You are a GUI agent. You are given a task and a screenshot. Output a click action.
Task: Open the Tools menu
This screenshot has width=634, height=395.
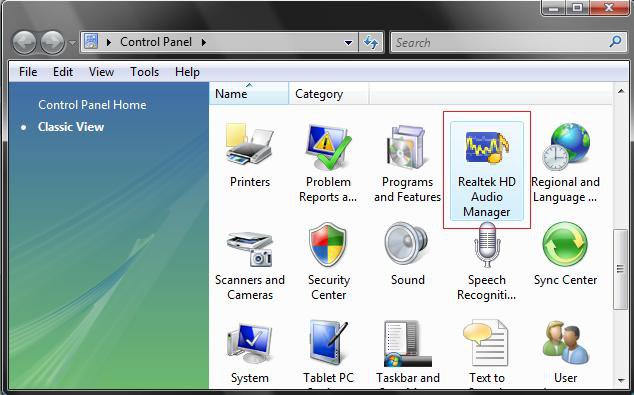tap(144, 72)
